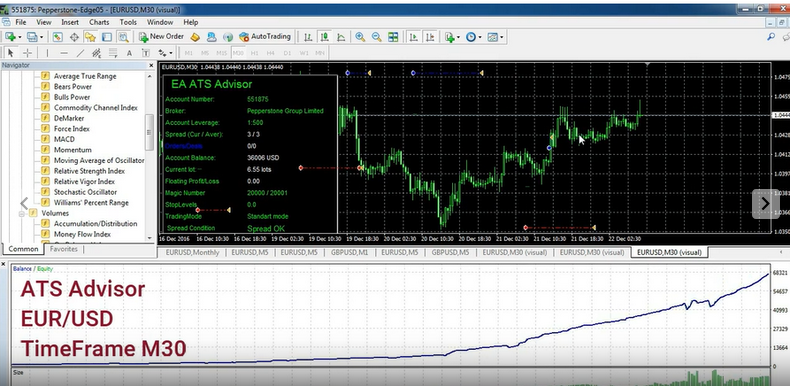Select the Text 'A' drawing tool
The height and width of the screenshot is (386, 790).
point(129,52)
